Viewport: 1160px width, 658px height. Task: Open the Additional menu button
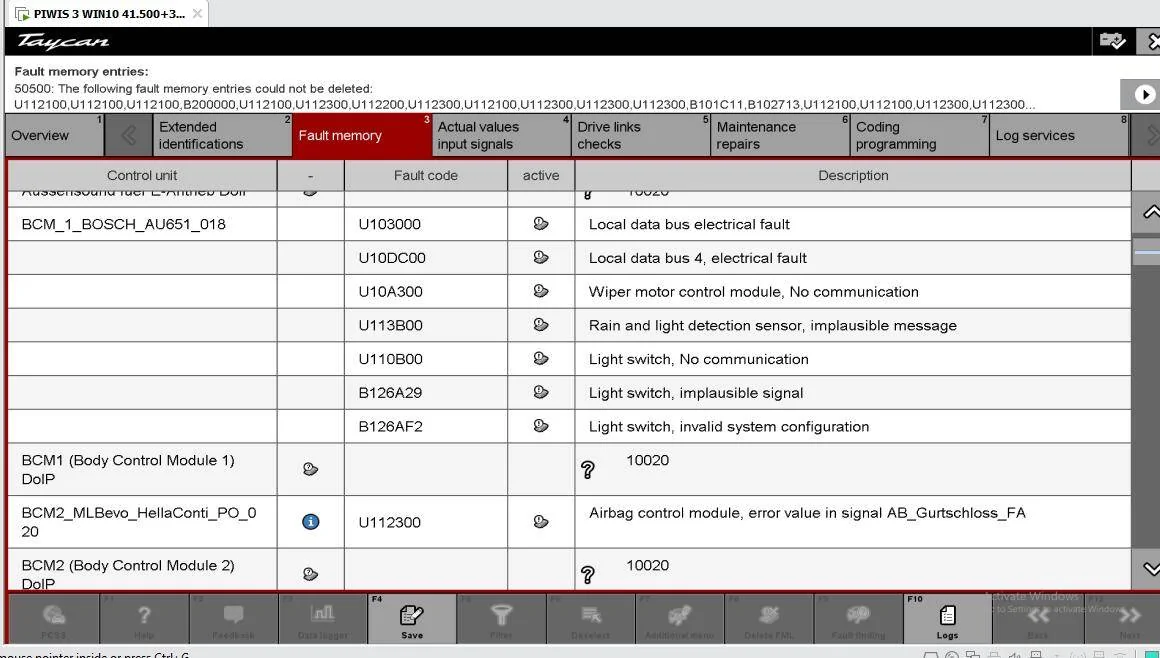(x=679, y=619)
